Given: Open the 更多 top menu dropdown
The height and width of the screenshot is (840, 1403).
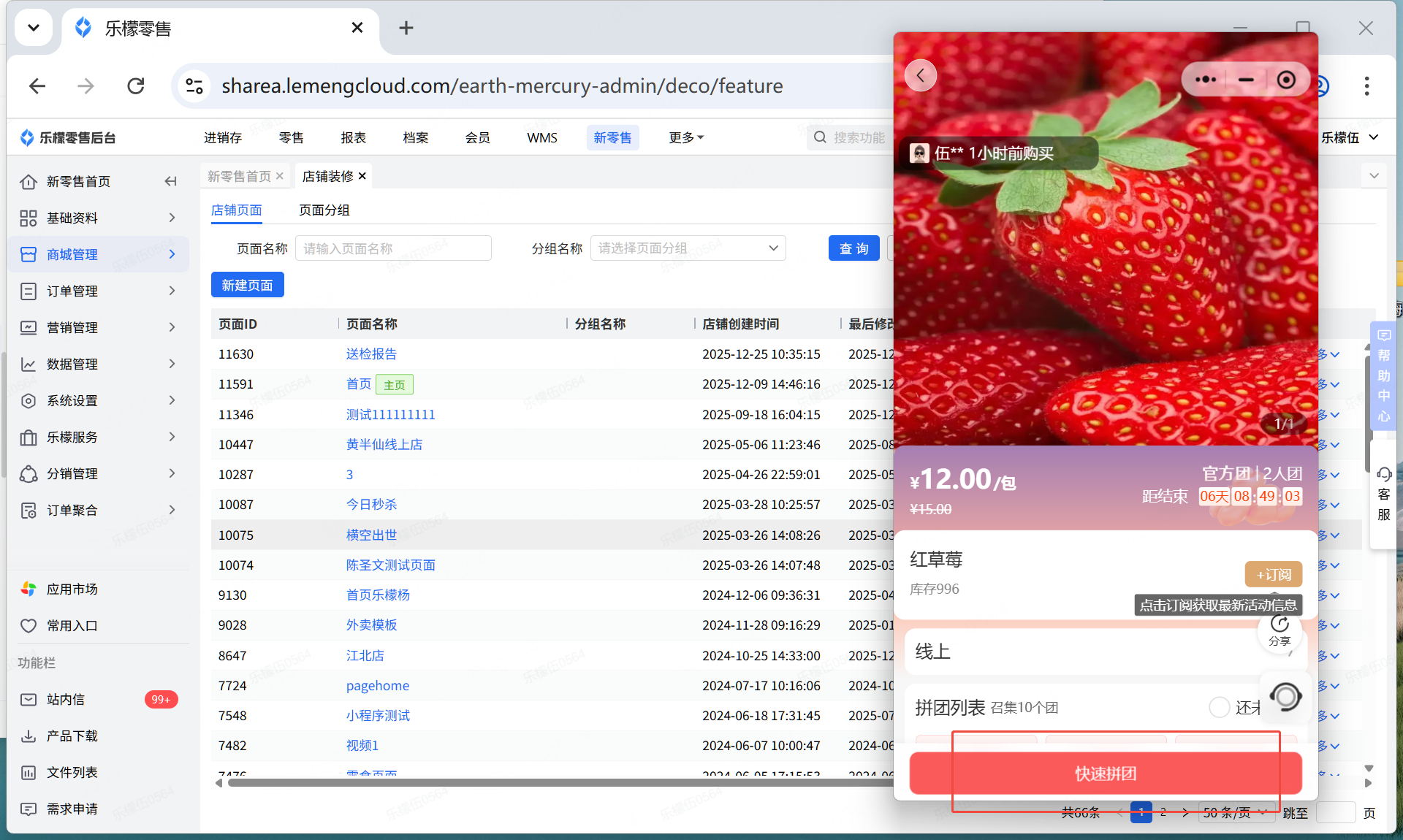Looking at the screenshot, I should (685, 137).
